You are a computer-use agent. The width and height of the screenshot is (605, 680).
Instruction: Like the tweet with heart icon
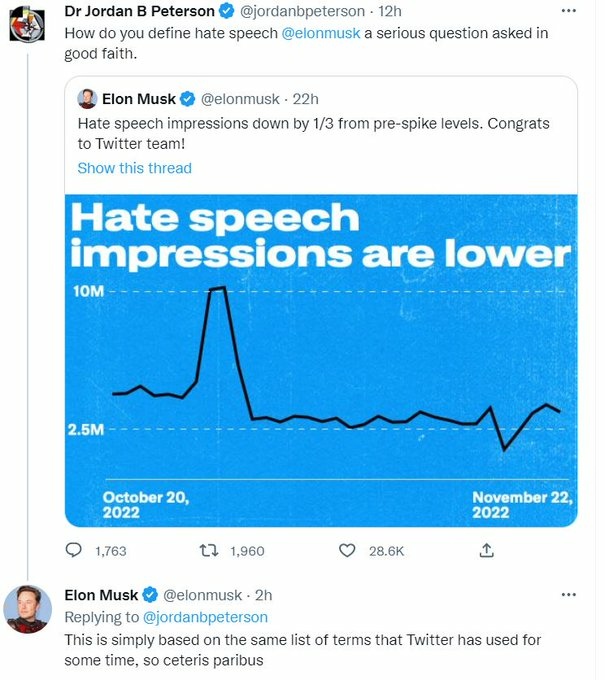coord(347,550)
